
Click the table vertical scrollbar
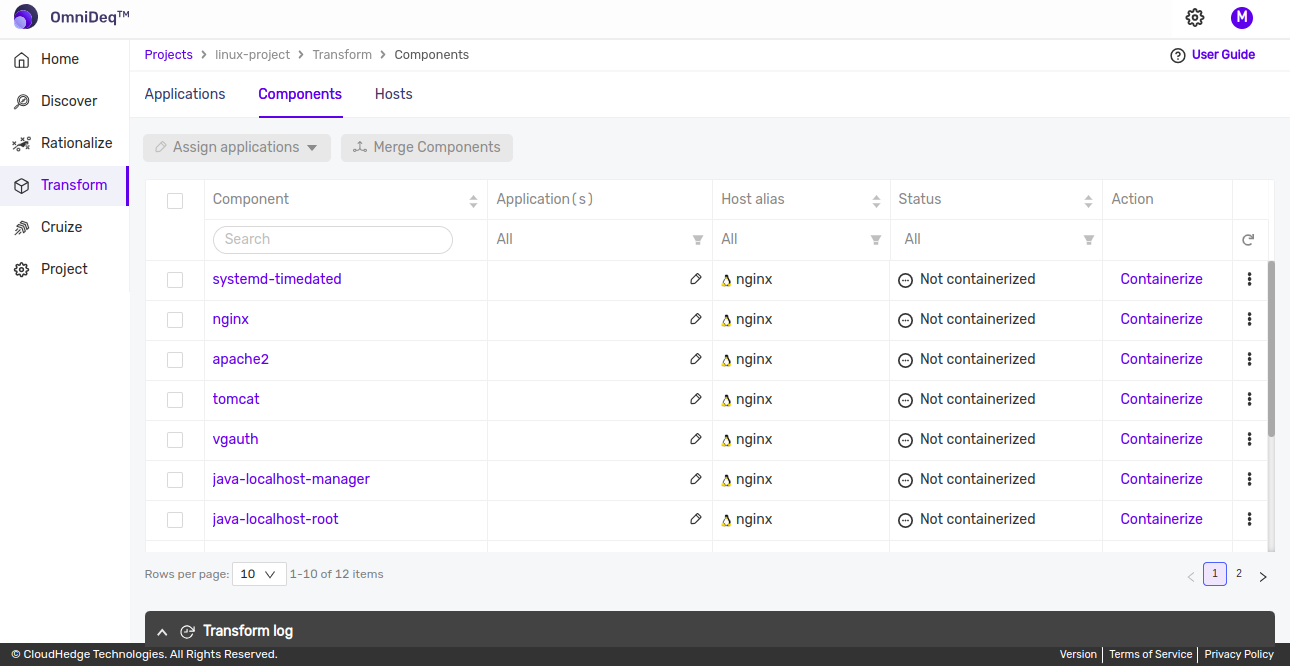point(1271,349)
